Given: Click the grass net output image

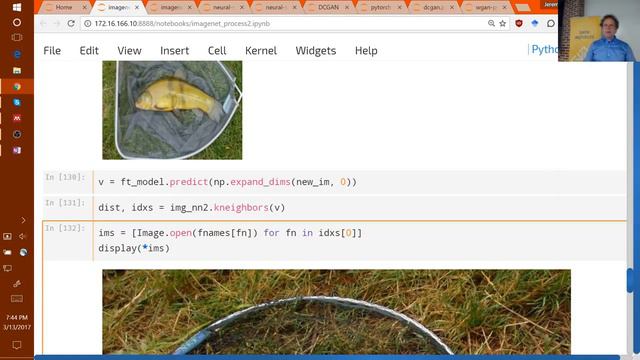Looking at the screenshot, I should 336,312.
